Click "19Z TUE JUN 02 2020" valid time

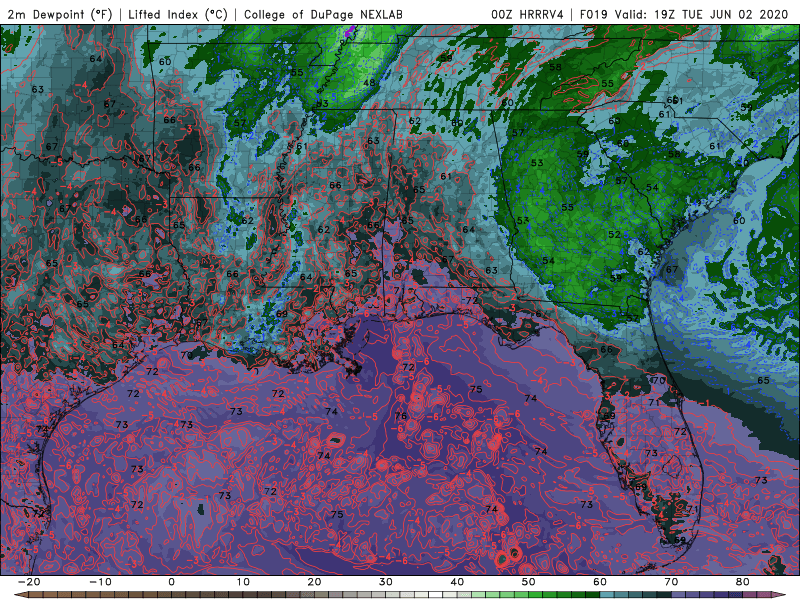tap(721, 14)
